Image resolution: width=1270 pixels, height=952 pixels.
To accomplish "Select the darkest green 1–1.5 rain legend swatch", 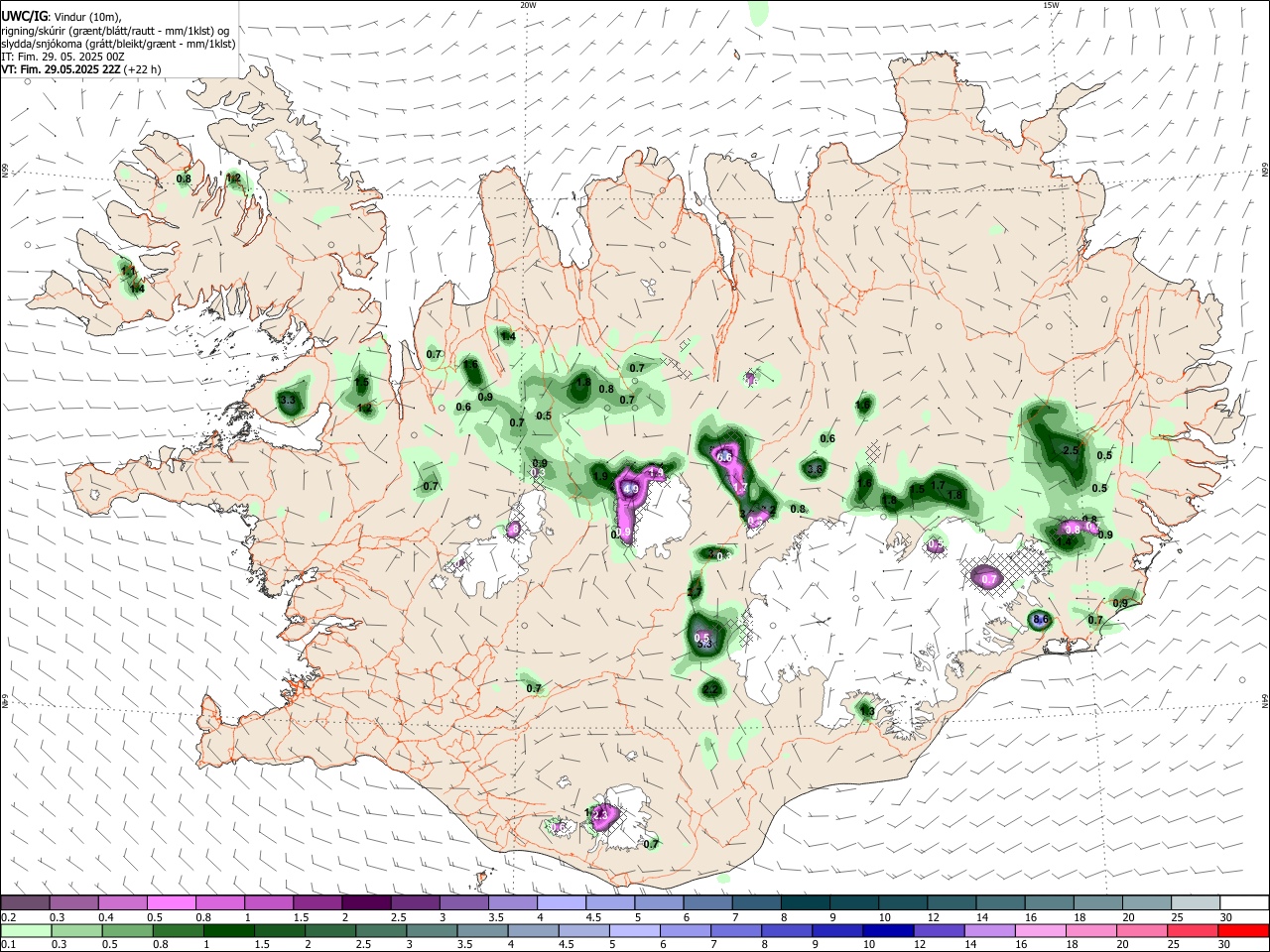I will pyautogui.click(x=228, y=930).
